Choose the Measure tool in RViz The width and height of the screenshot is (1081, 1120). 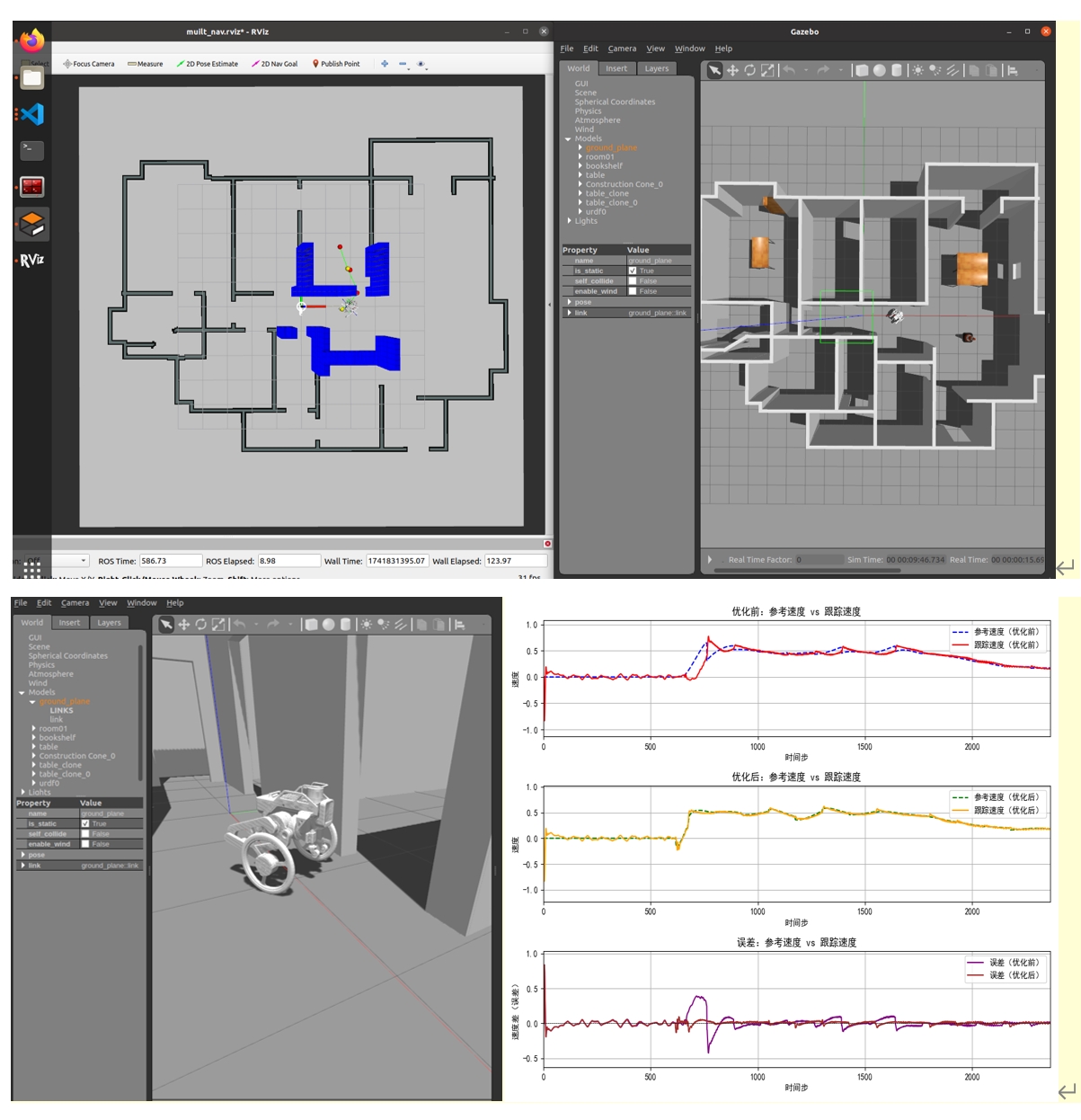pyautogui.click(x=146, y=64)
